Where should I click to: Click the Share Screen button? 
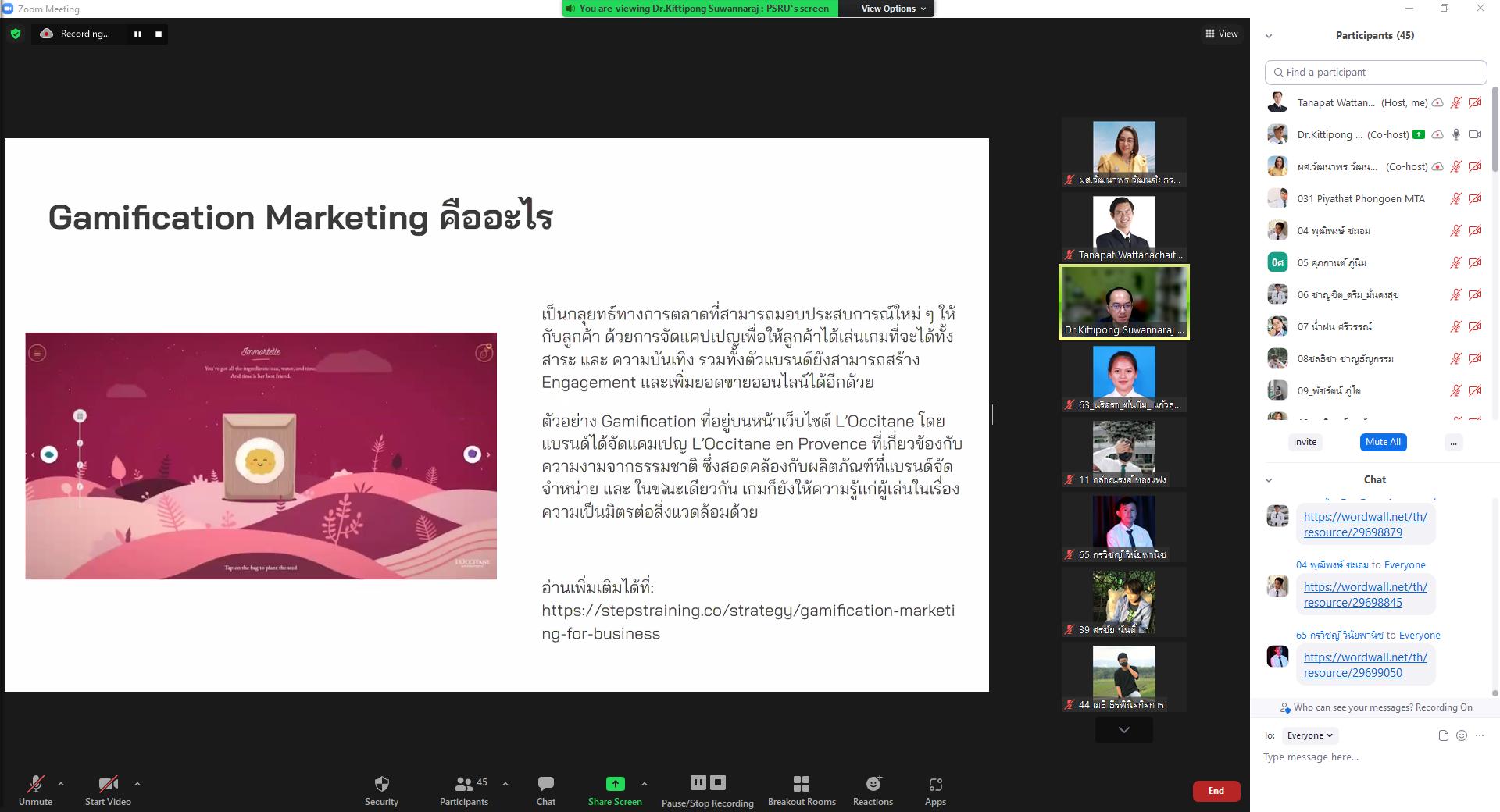[615, 790]
